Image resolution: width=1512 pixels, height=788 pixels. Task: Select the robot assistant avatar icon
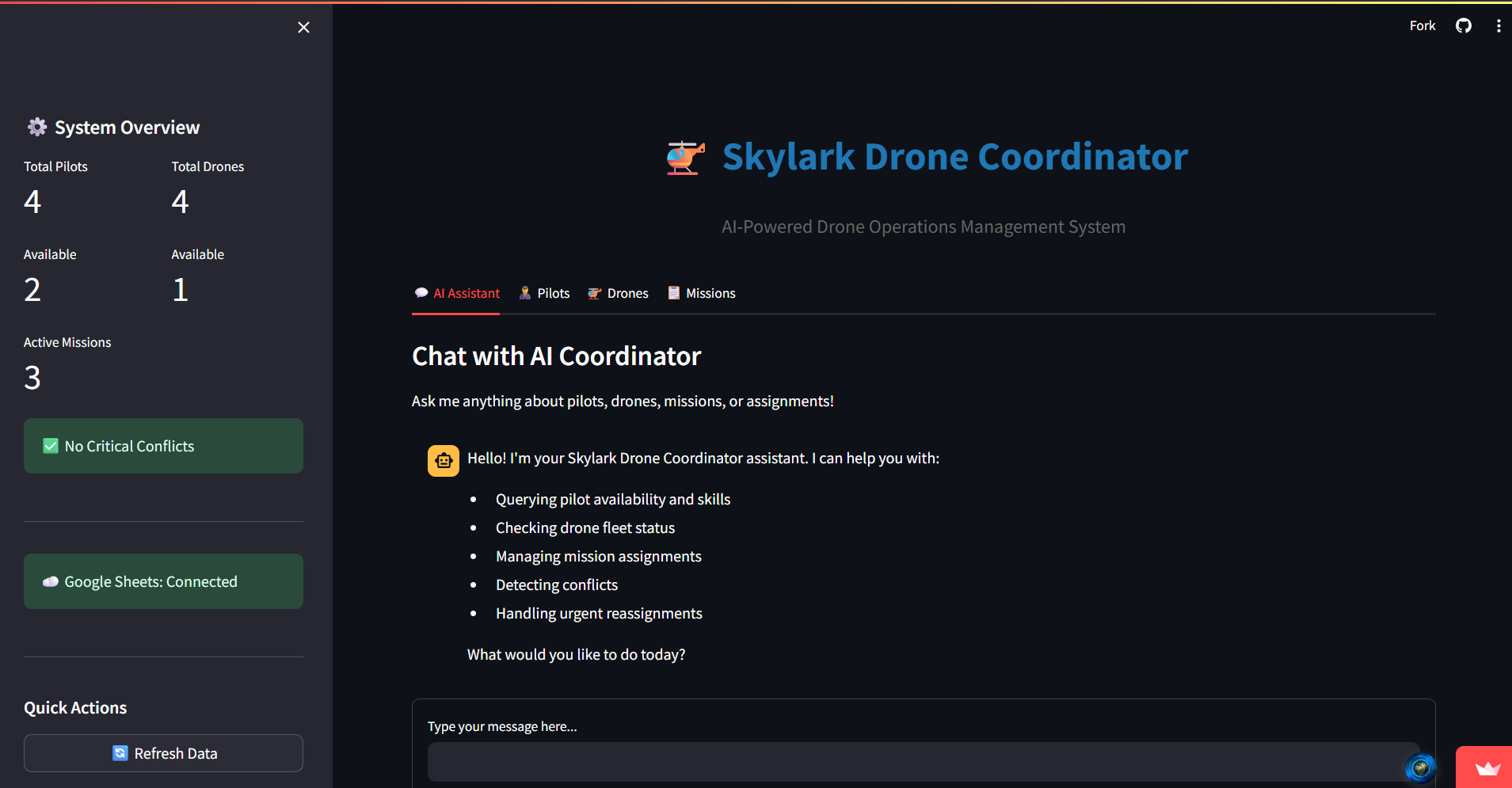tap(443, 460)
